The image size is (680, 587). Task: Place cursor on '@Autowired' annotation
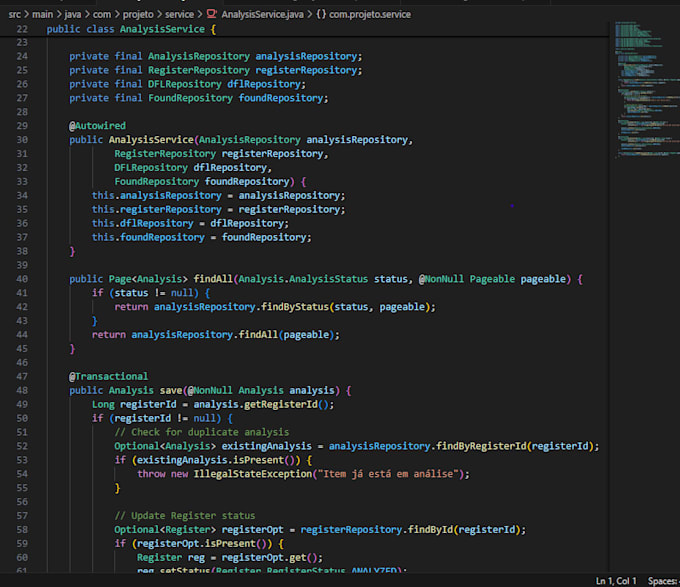pyautogui.click(x=98, y=126)
